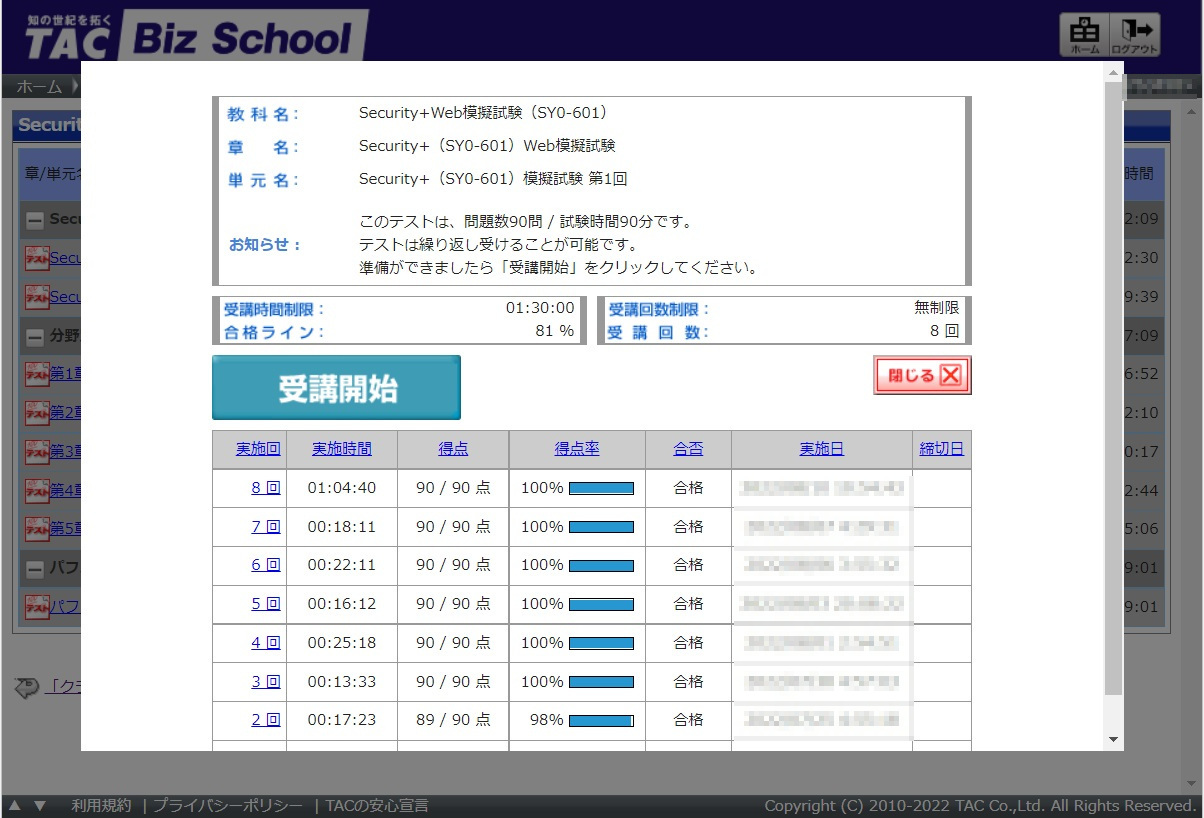Click the ホーム home icon at top right

(1084, 36)
